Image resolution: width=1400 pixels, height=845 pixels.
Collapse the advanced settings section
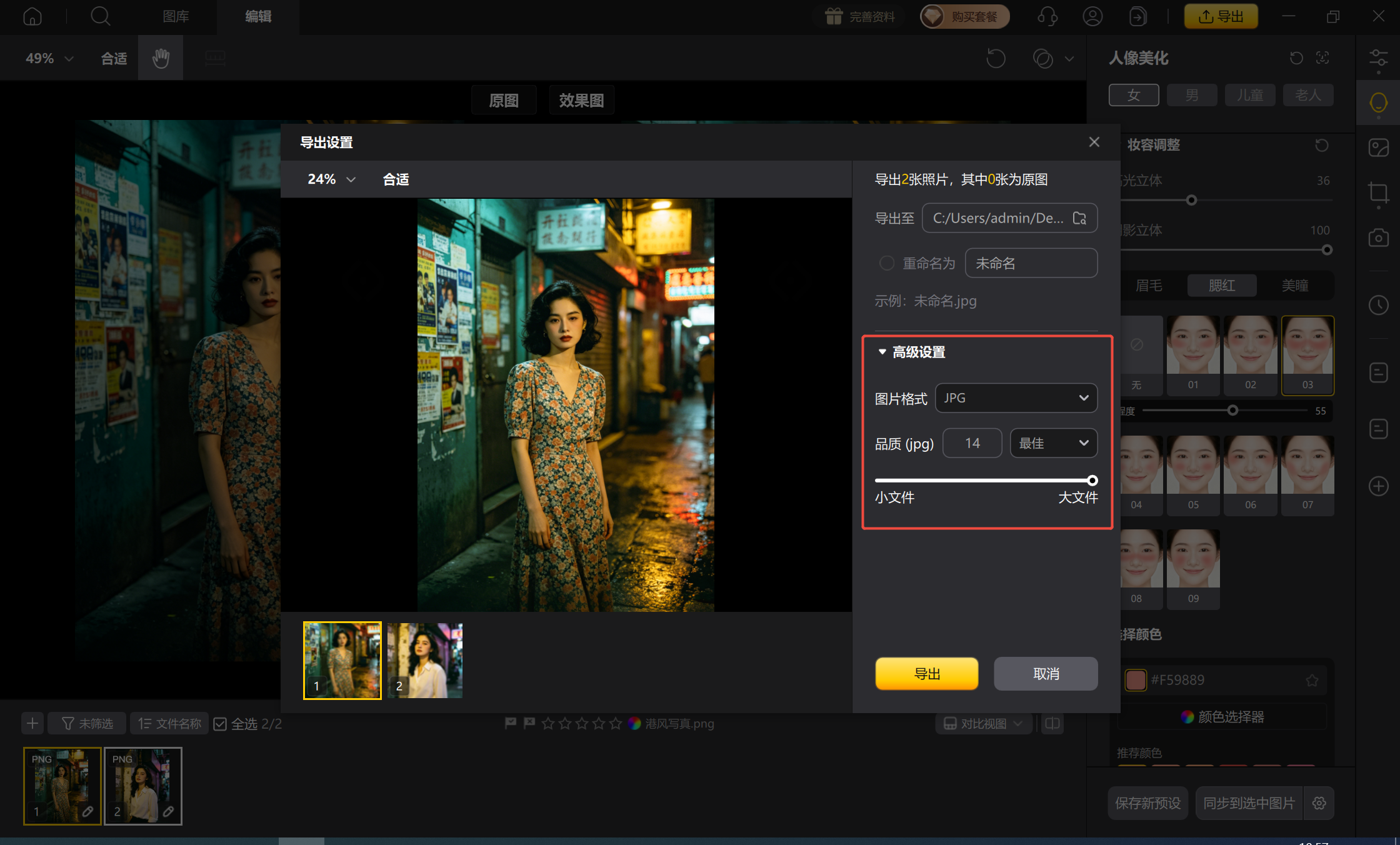(882, 352)
